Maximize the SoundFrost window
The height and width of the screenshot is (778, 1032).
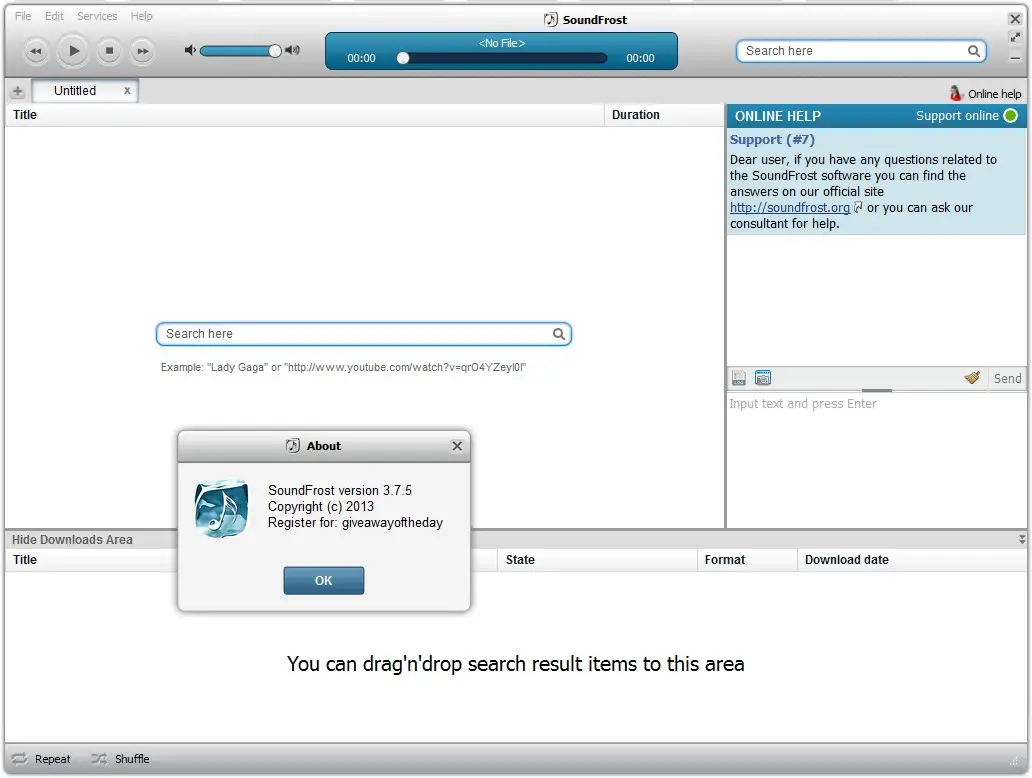(1015, 38)
